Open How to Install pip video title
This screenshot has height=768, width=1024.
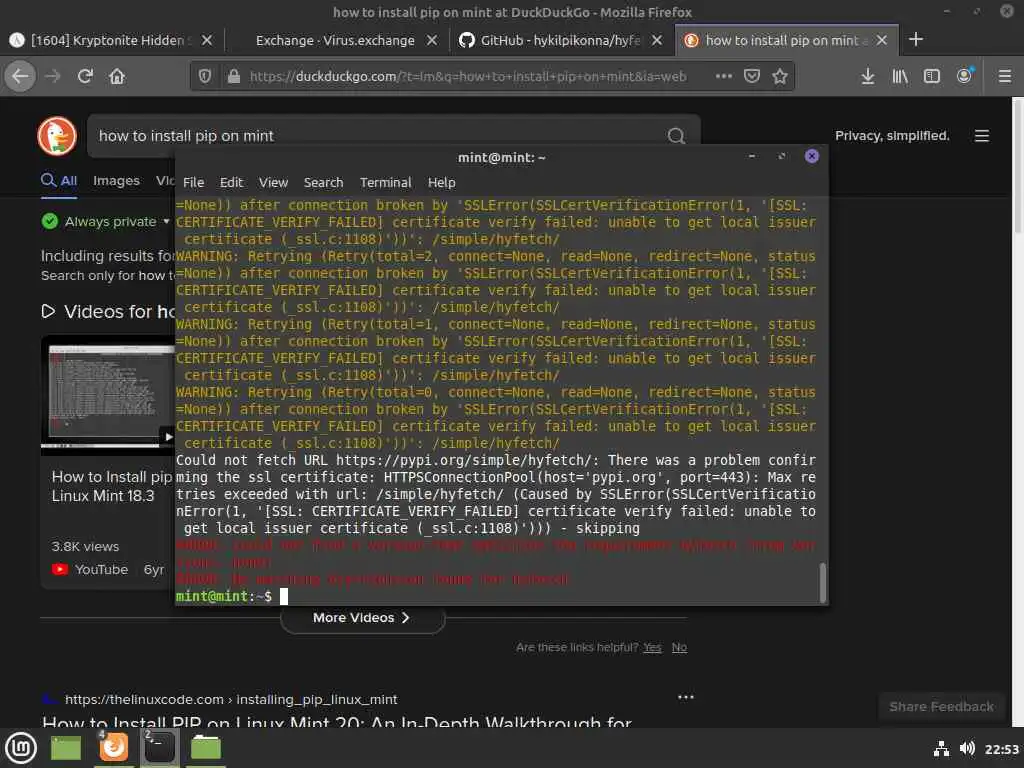112,486
